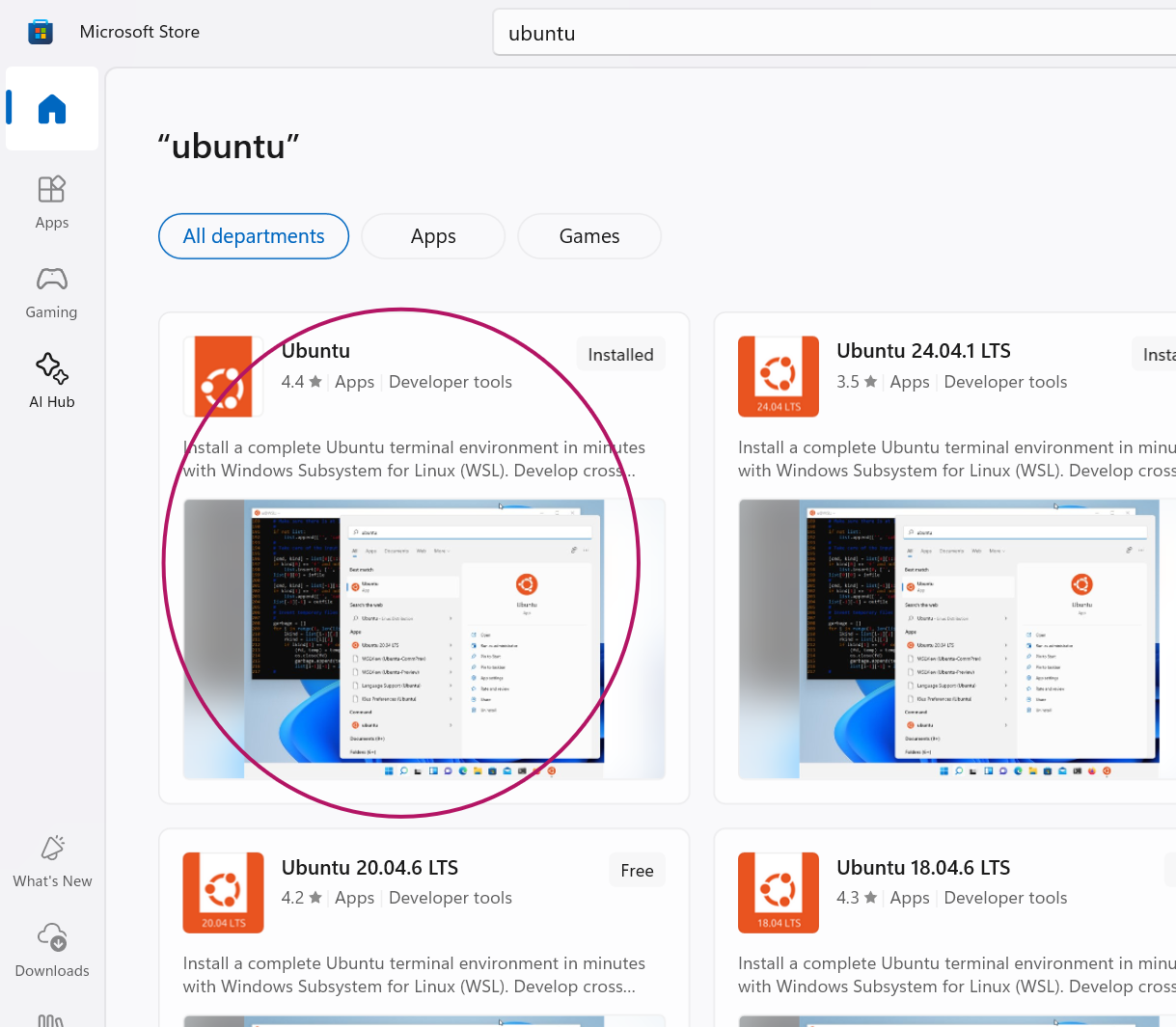This screenshot has width=1176, height=1027.
Task: Click the Ubuntu app title
Action: point(315,351)
